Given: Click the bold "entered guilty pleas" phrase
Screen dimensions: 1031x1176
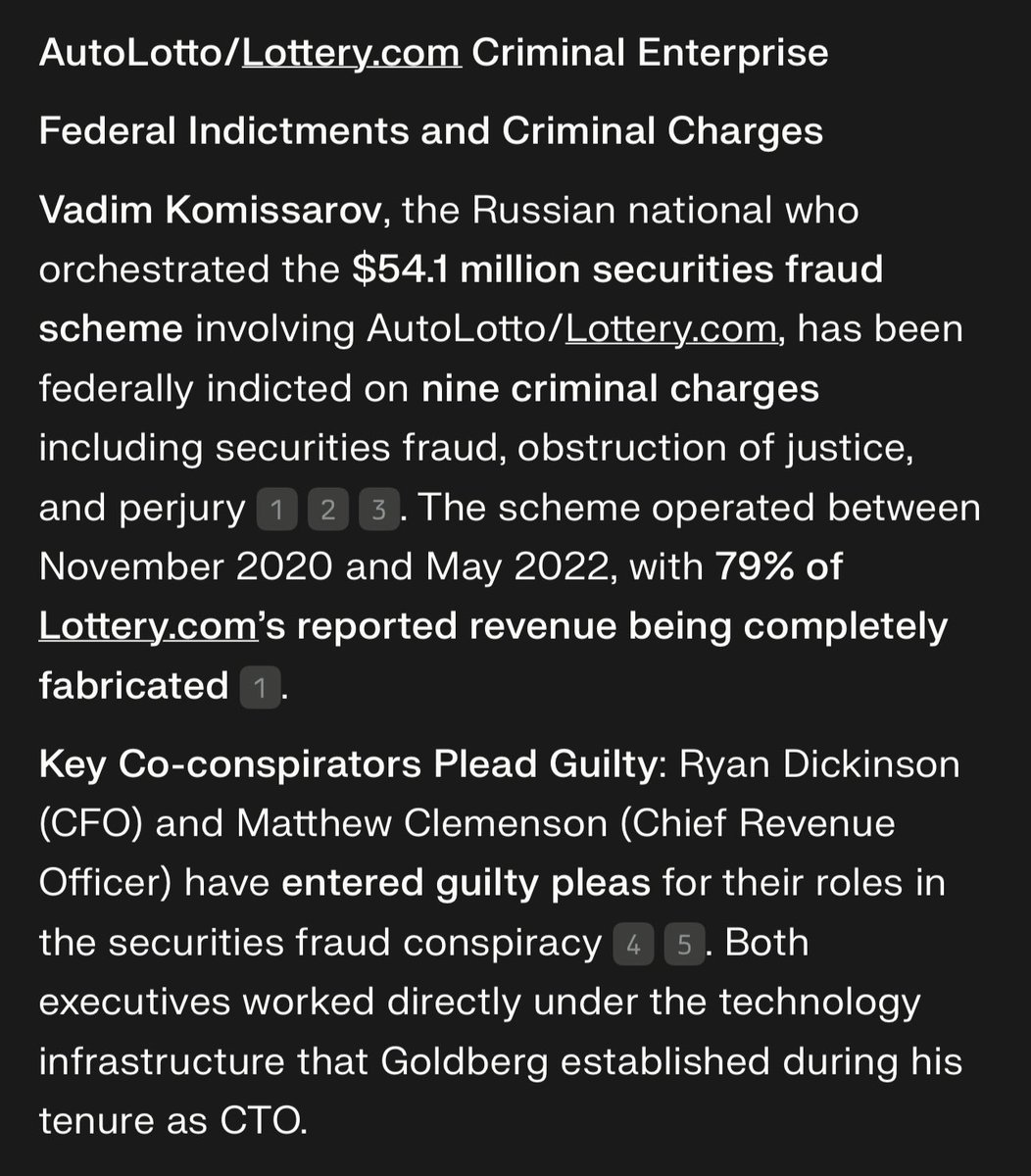Looking at the screenshot, I should [x=466, y=883].
